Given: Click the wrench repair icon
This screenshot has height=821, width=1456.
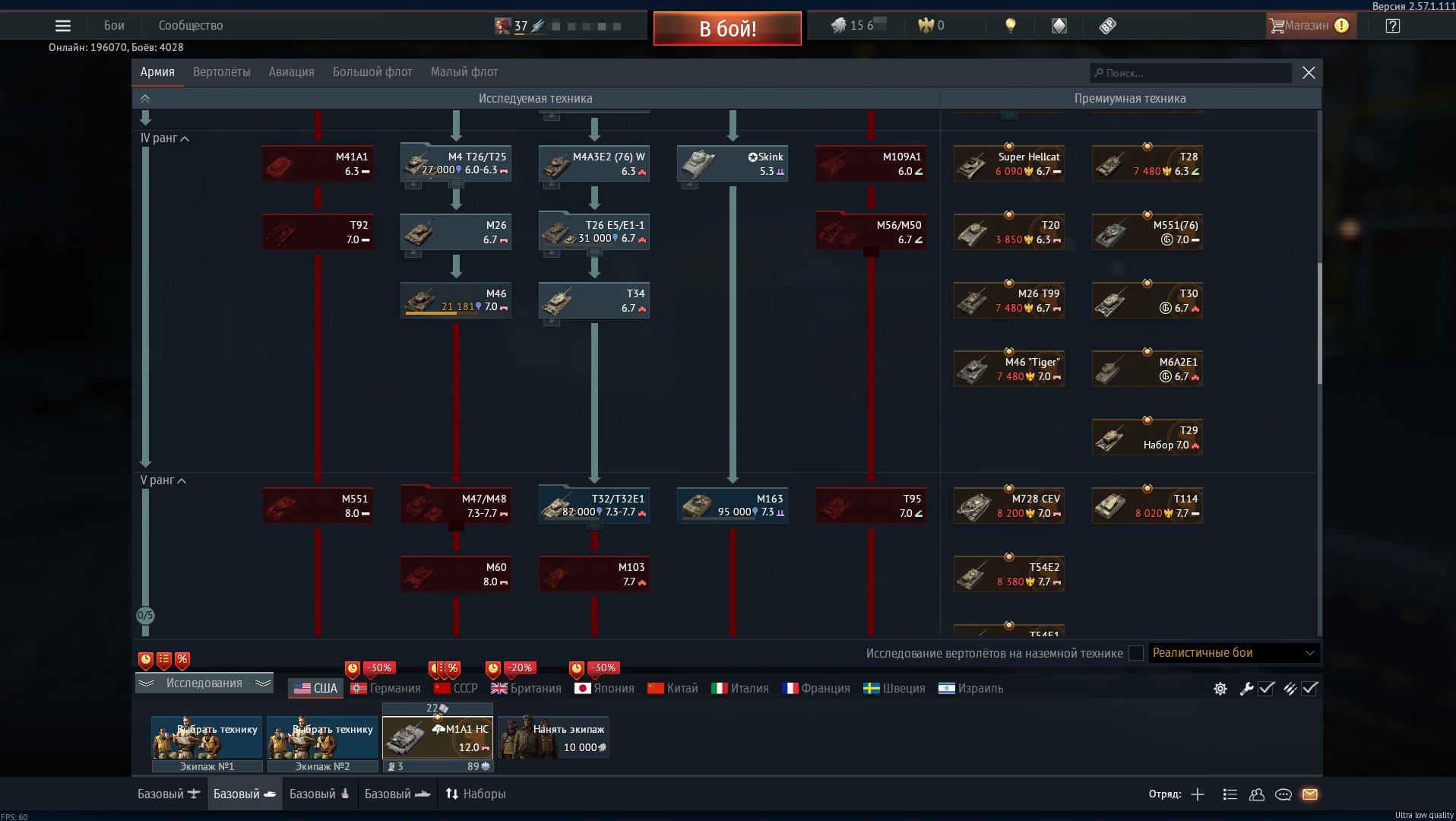Looking at the screenshot, I should 1246,689.
